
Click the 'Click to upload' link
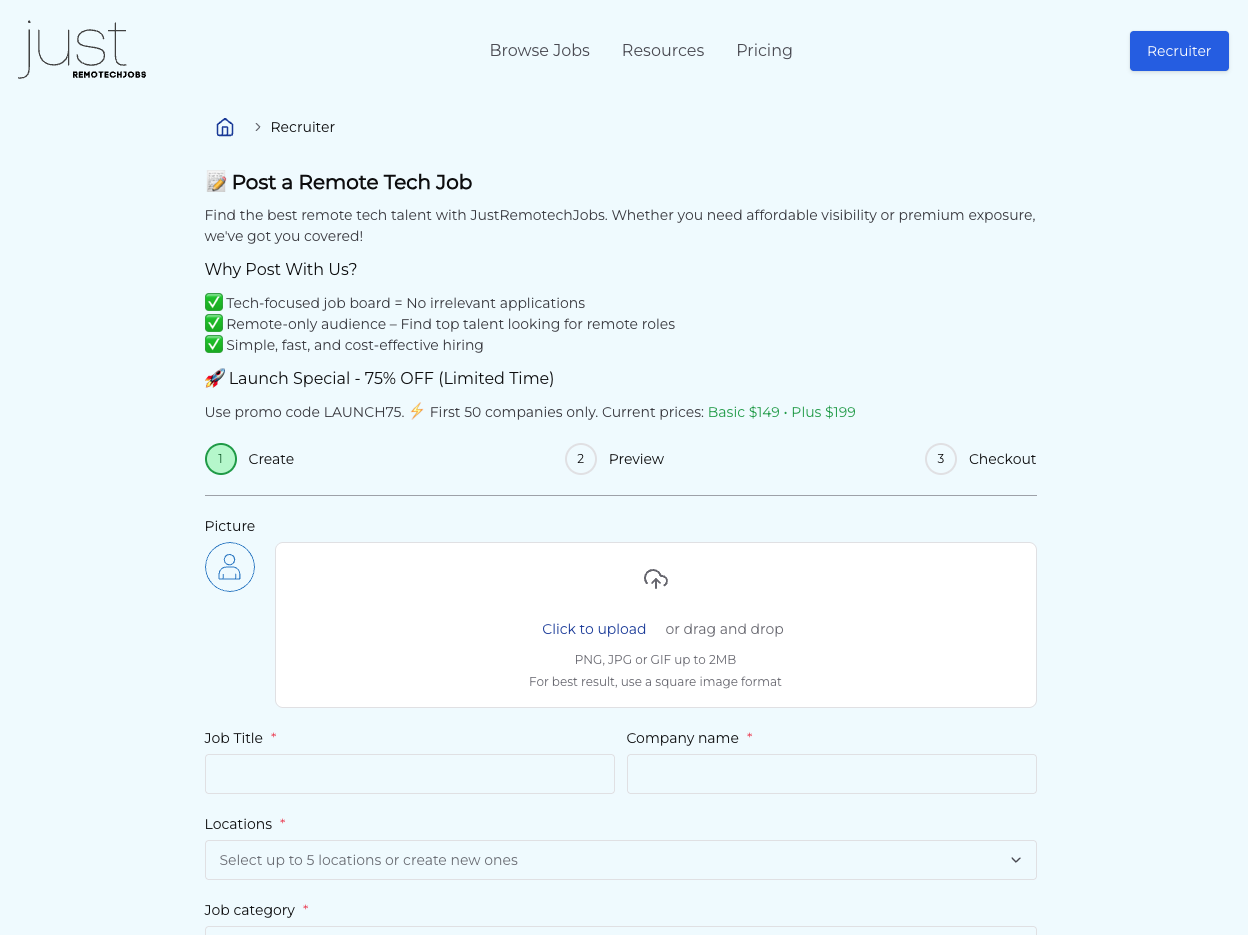pyautogui.click(x=594, y=629)
